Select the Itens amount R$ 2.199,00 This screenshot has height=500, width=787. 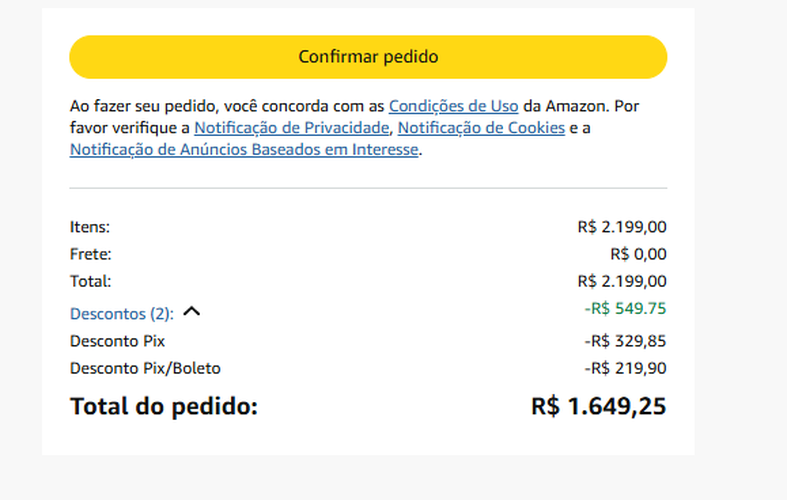click(622, 227)
